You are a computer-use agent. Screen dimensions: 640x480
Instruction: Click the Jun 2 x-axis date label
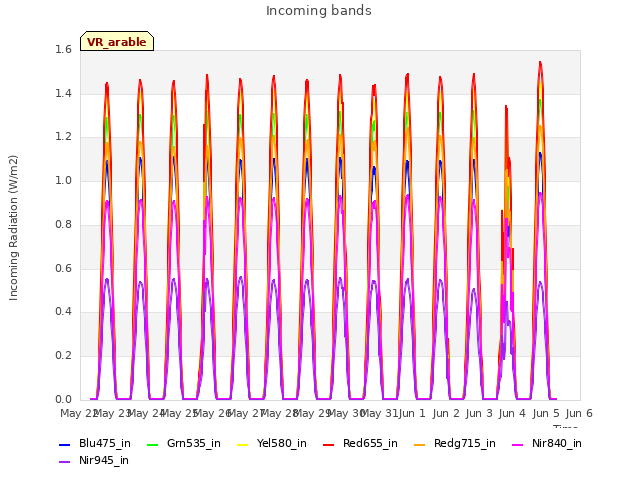coord(446,413)
